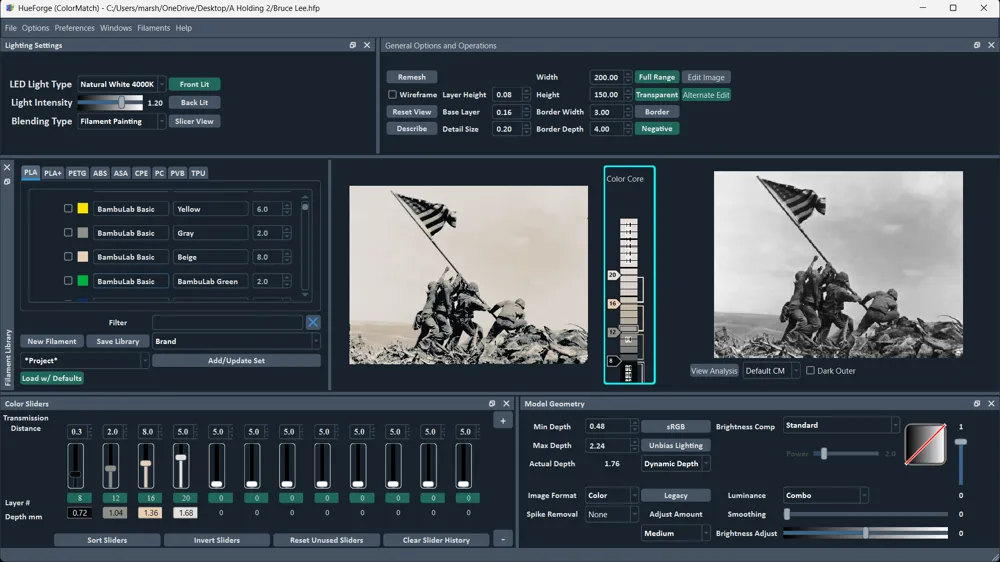This screenshot has height=562, width=1000.
Task: Click the Filter text input field
Action: (x=227, y=323)
